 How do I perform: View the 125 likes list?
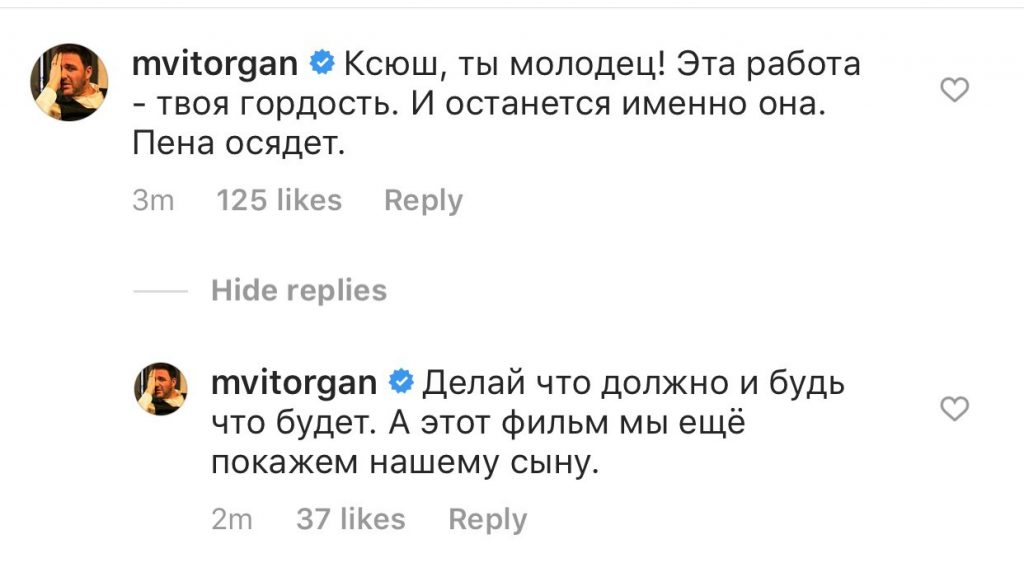coord(279,200)
